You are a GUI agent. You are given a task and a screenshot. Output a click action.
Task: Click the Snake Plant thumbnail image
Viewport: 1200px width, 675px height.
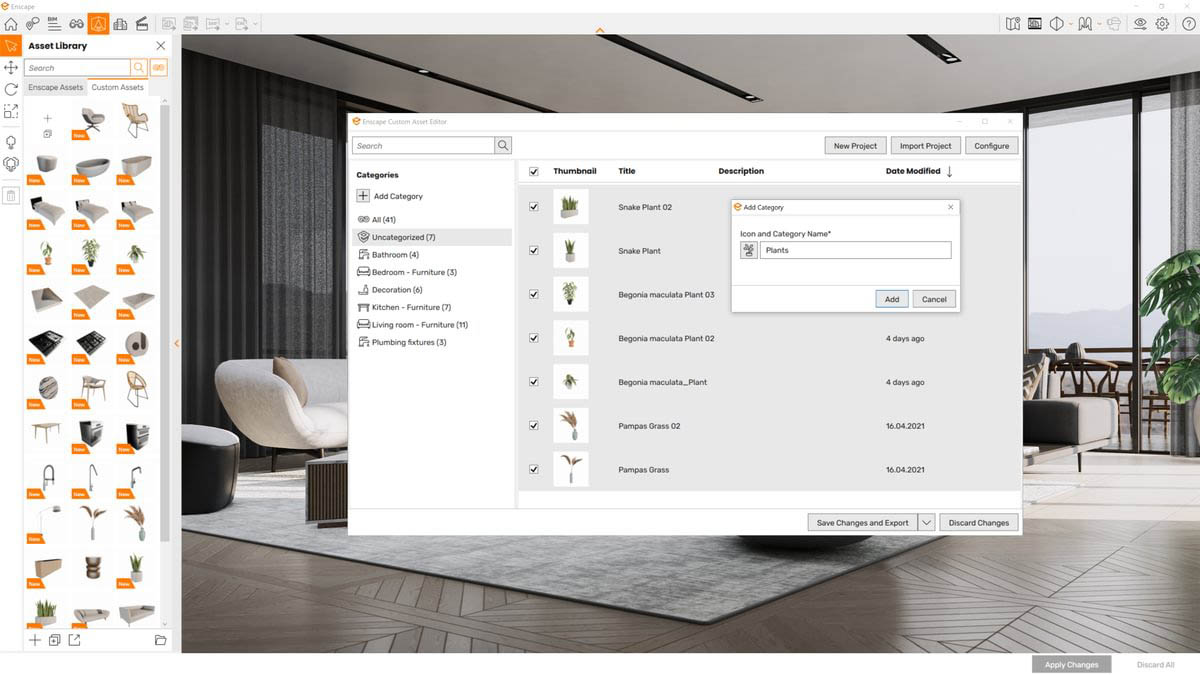571,250
